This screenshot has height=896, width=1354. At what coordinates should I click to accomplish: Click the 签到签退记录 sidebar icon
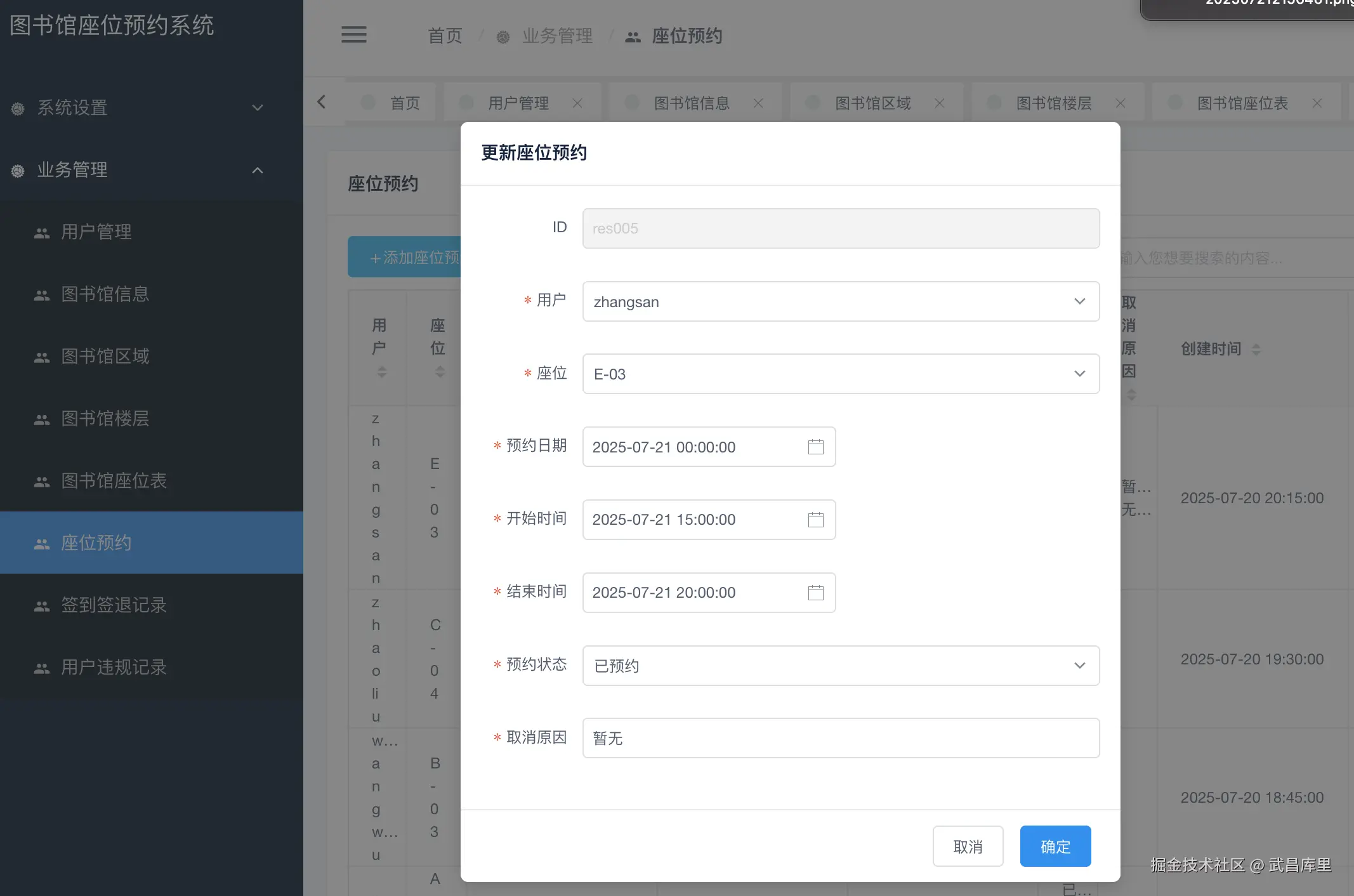click(42, 606)
